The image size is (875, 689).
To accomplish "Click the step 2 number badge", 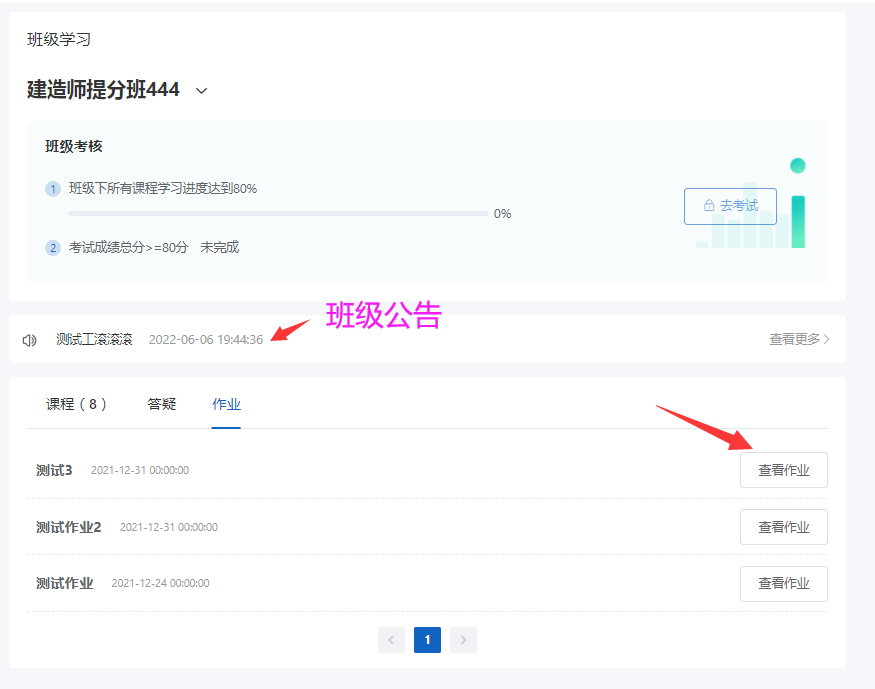I will (53, 248).
